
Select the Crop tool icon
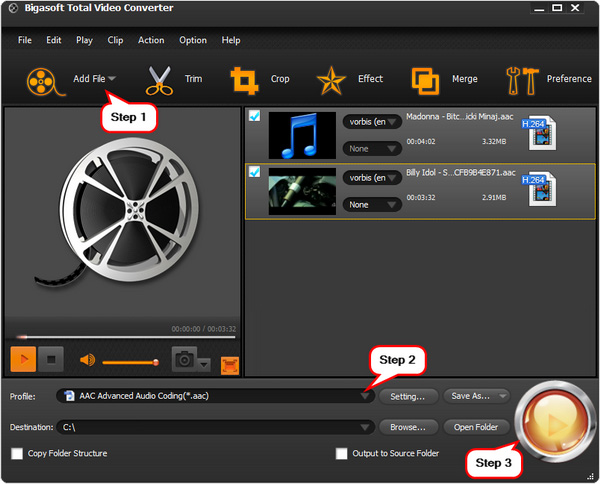(245, 81)
